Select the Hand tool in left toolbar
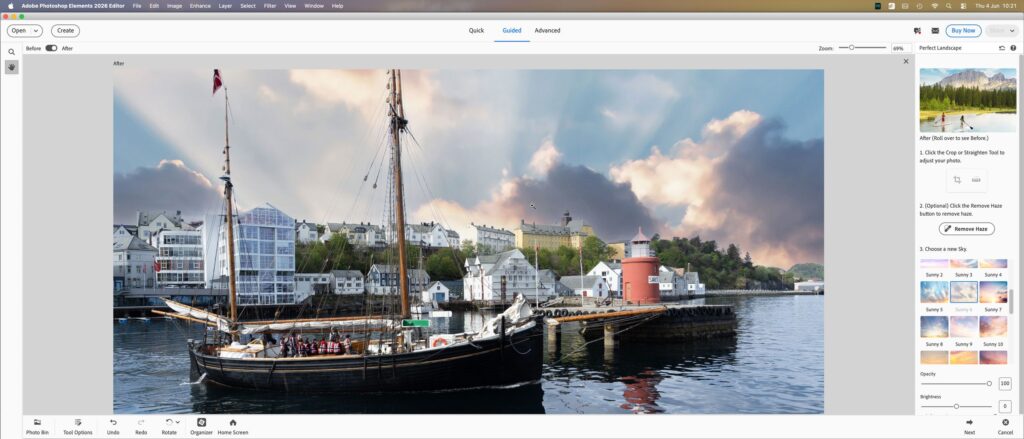The width and height of the screenshot is (1024, 439). pyautogui.click(x=12, y=67)
